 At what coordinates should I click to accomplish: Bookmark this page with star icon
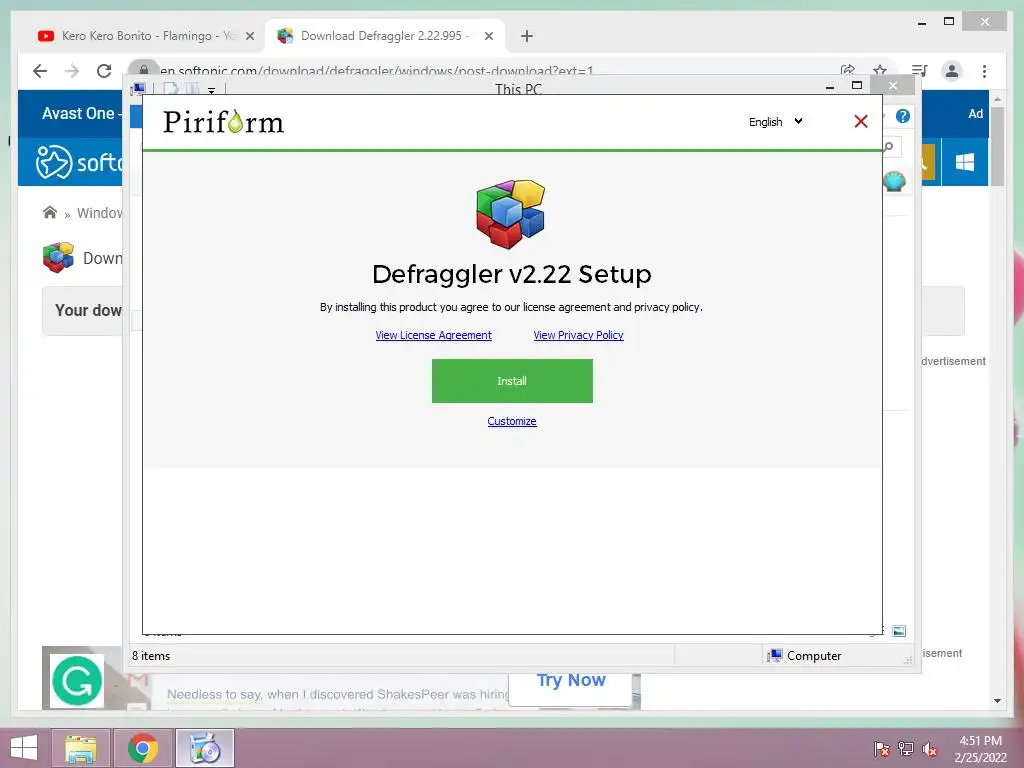880,70
